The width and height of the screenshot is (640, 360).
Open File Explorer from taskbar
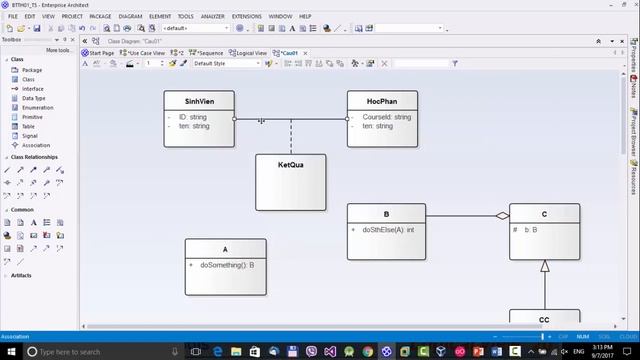pyautogui.click(x=236, y=351)
